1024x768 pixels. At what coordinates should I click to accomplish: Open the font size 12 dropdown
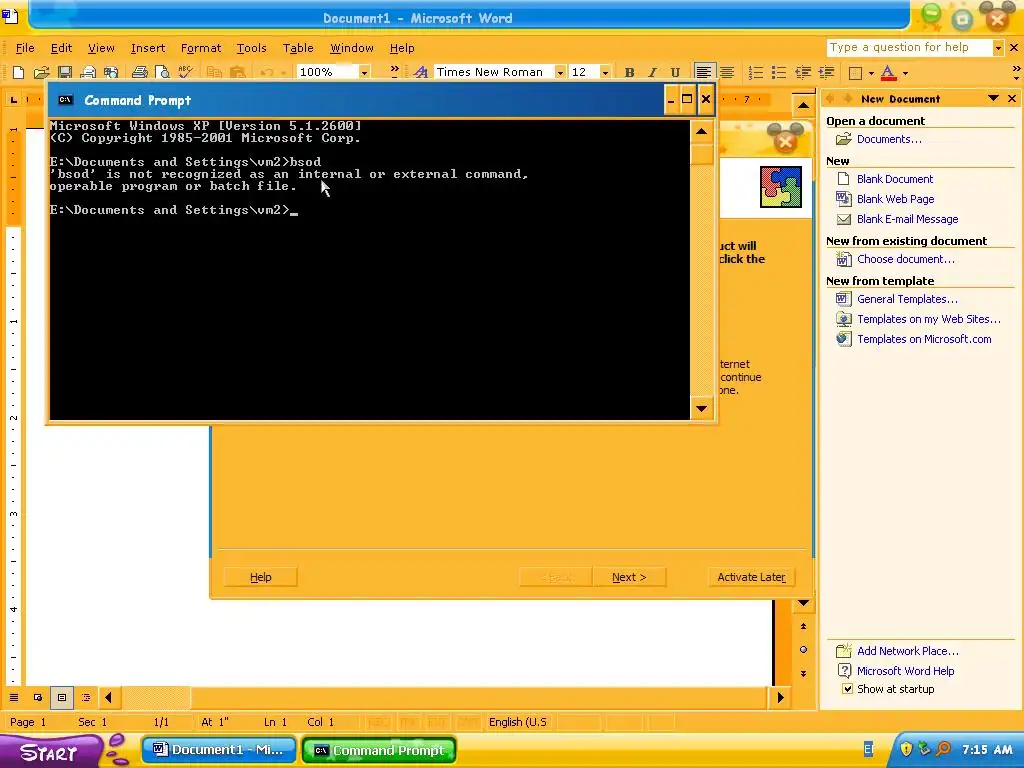(605, 72)
